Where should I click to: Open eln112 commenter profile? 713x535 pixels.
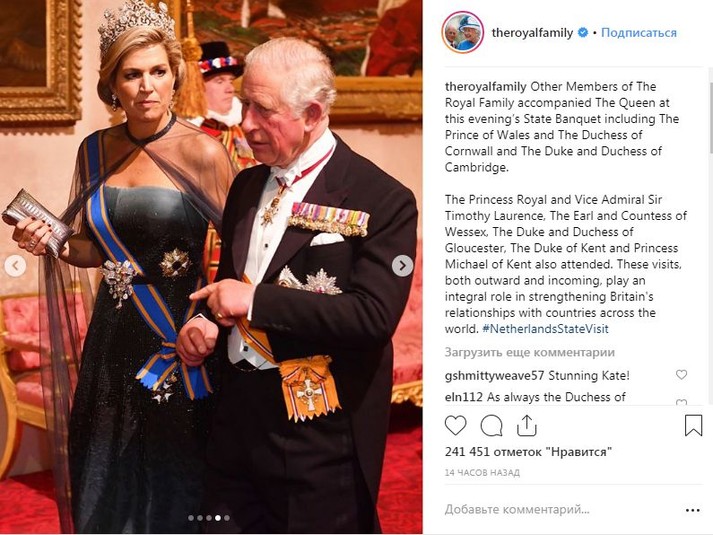(x=463, y=397)
